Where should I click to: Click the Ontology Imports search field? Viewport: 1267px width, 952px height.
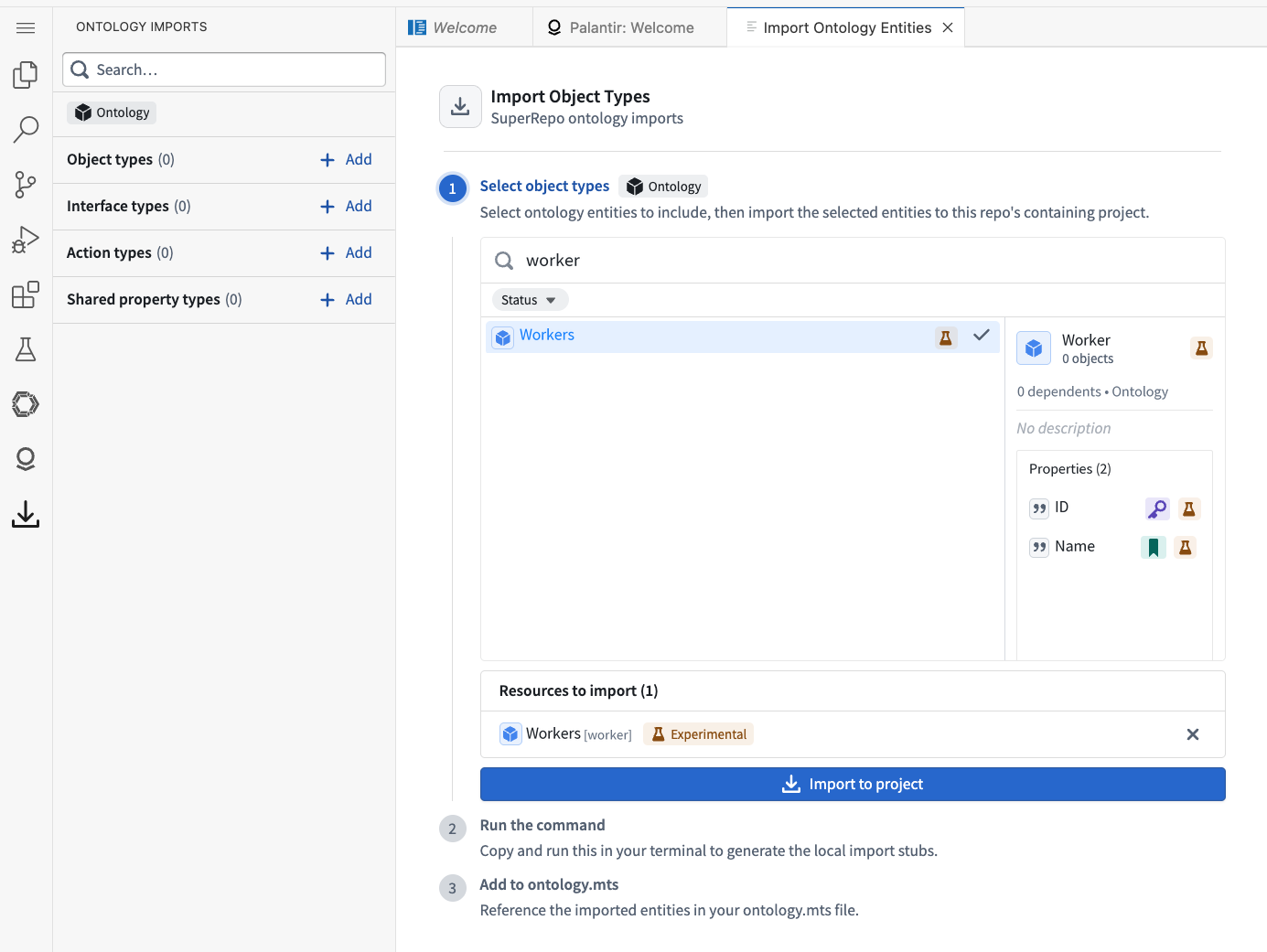click(x=224, y=70)
